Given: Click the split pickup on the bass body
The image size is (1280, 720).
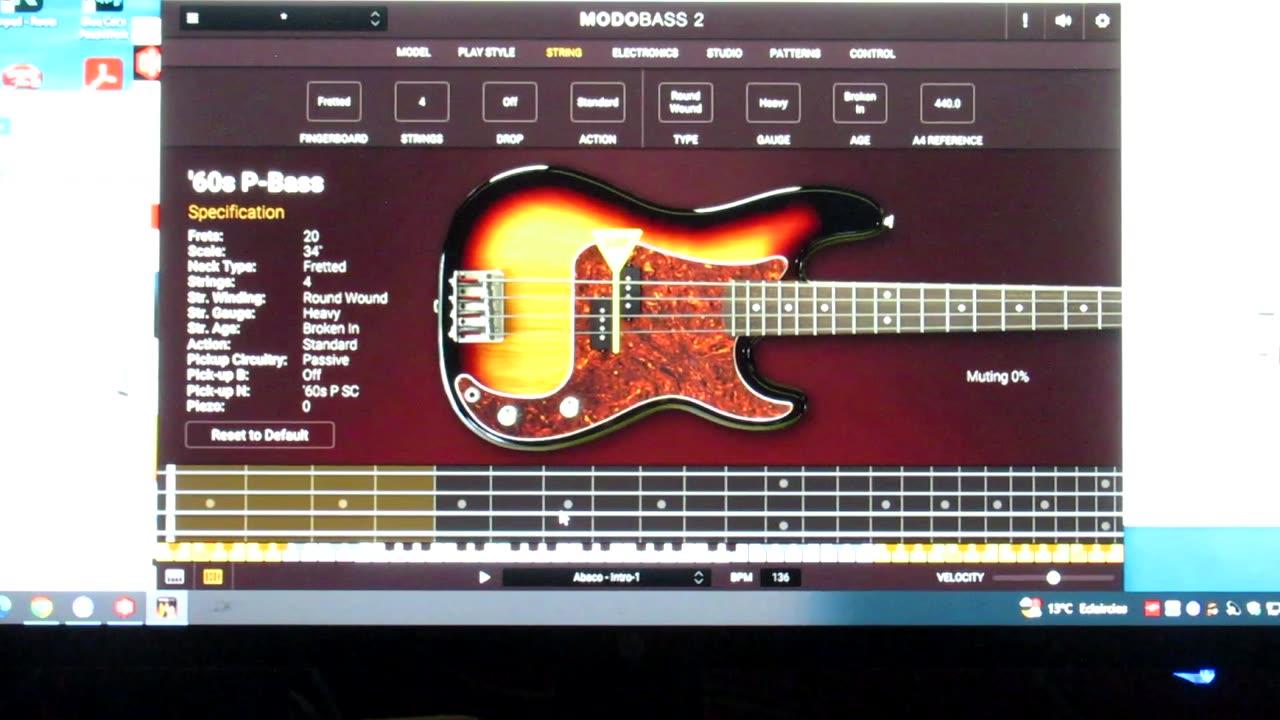Looking at the screenshot, I should (616, 308).
